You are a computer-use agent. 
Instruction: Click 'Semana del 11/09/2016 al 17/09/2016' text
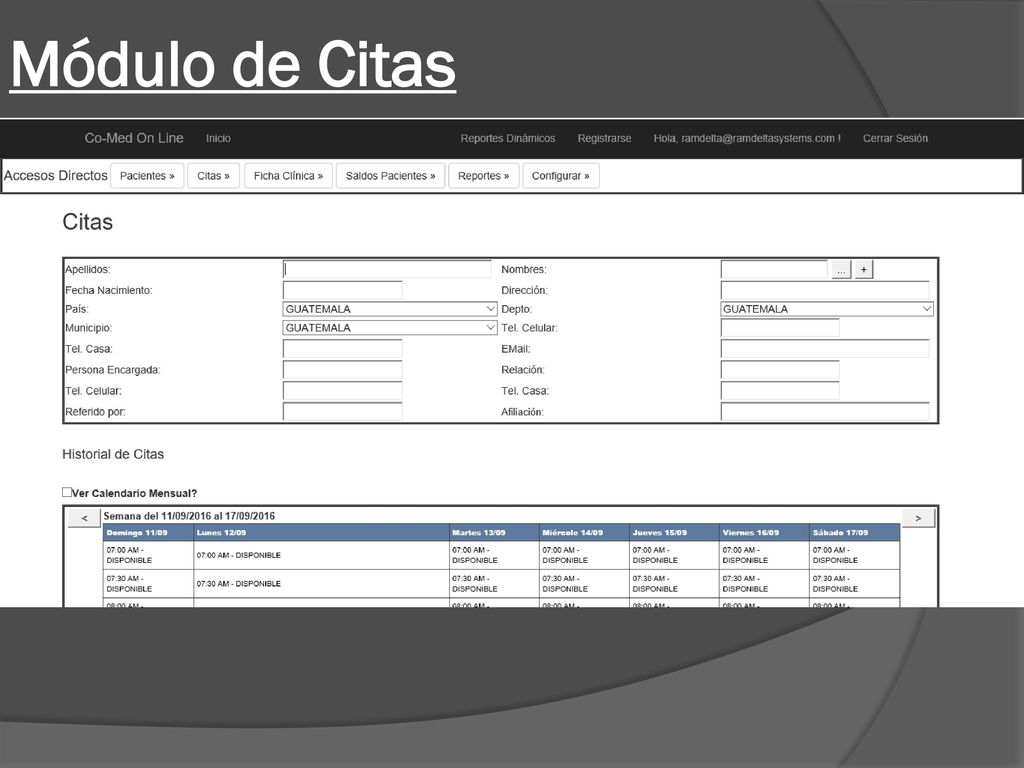click(x=189, y=516)
